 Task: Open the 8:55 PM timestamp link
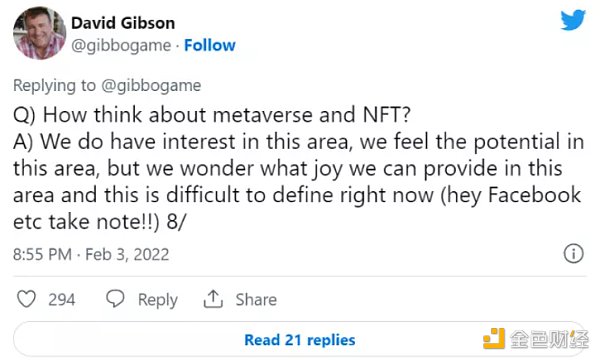pos(42,254)
